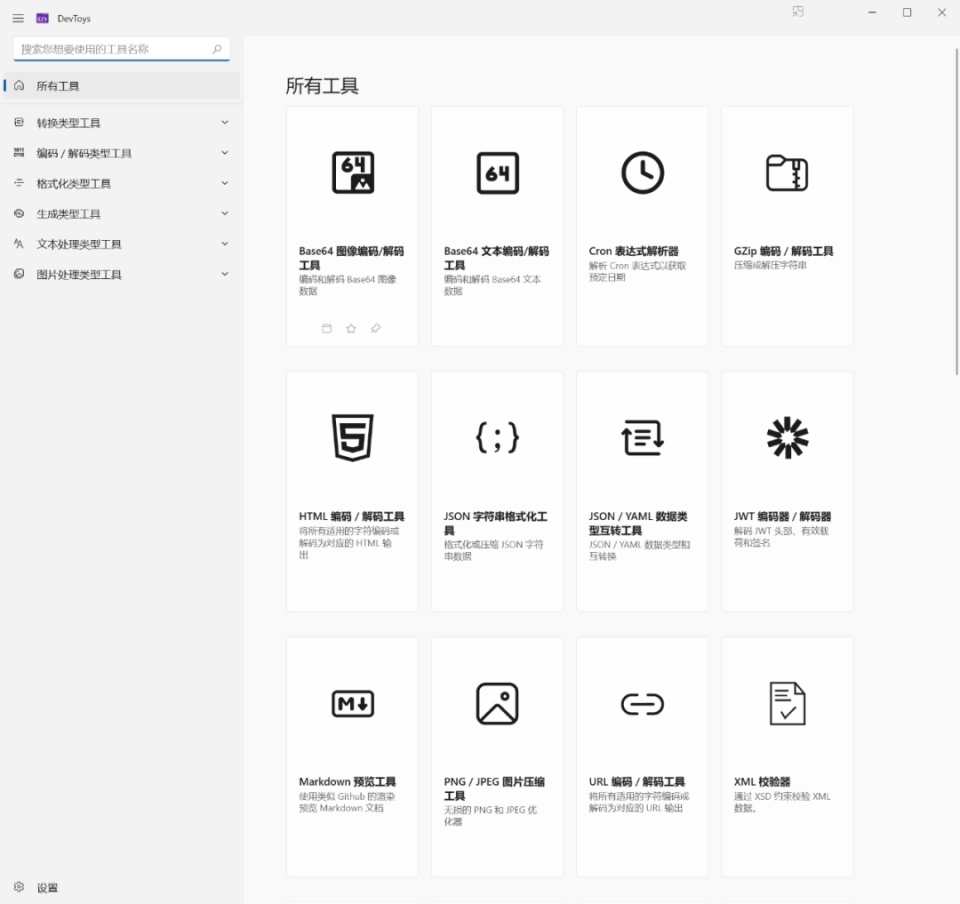Open PNG / JPEG compressor picture icon

pos(498,704)
